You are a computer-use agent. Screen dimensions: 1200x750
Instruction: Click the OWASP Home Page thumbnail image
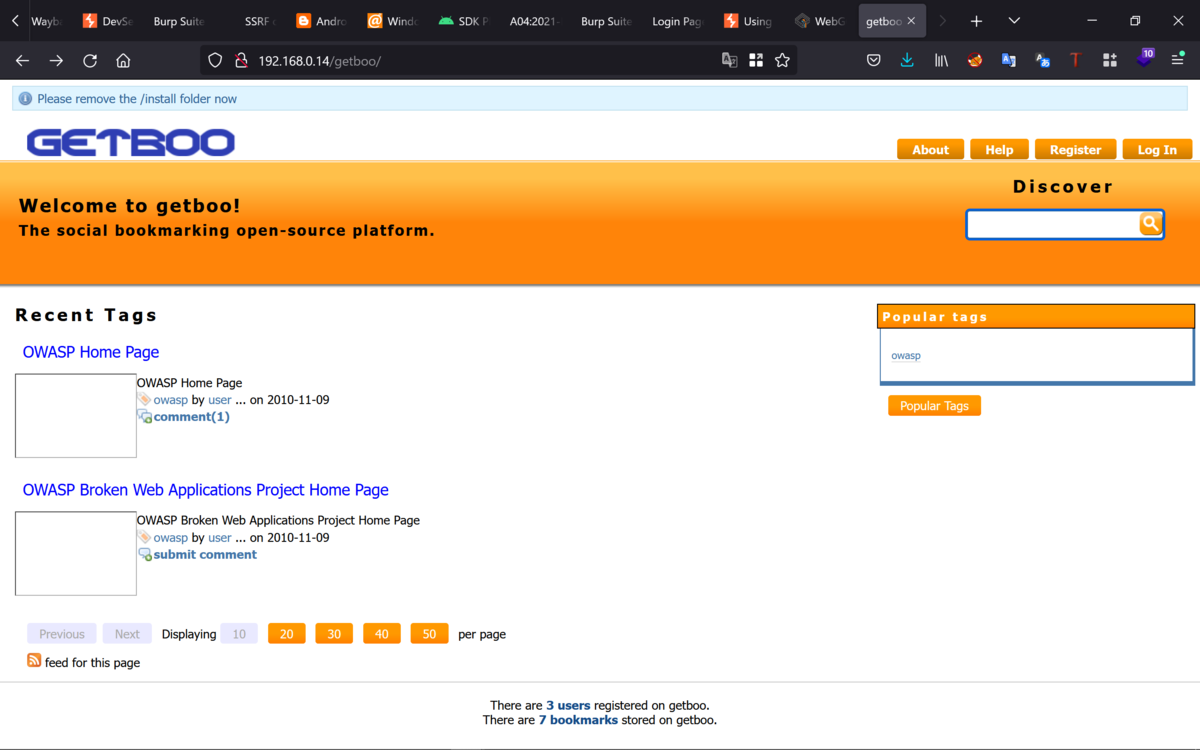click(76, 416)
